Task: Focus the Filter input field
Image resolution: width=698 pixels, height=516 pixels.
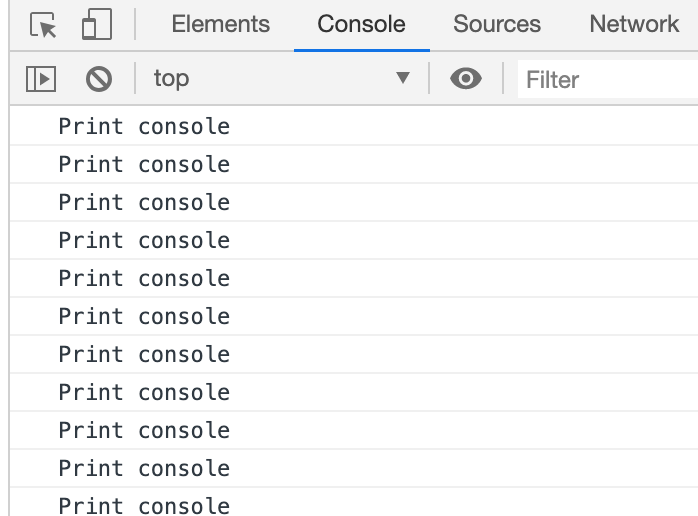Action: [608, 79]
